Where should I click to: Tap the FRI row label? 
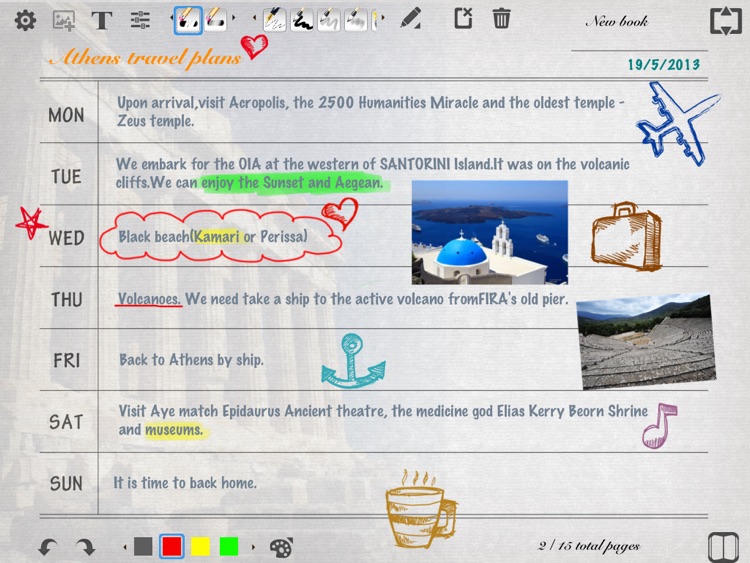66,360
